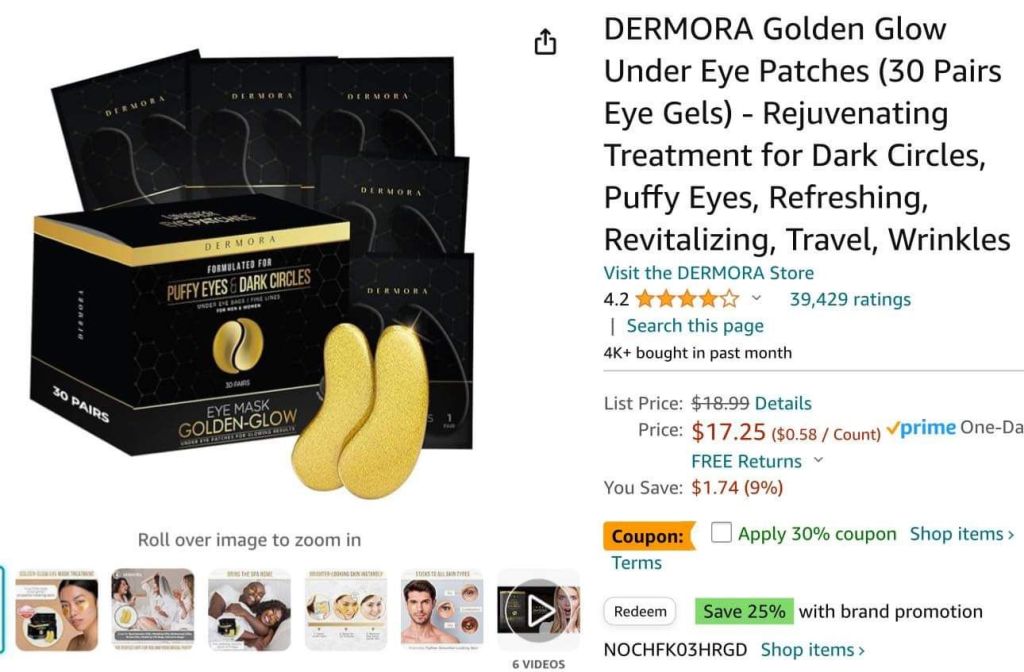Select thumbnail of man with skin types
The image size is (1024, 672).
point(443,610)
